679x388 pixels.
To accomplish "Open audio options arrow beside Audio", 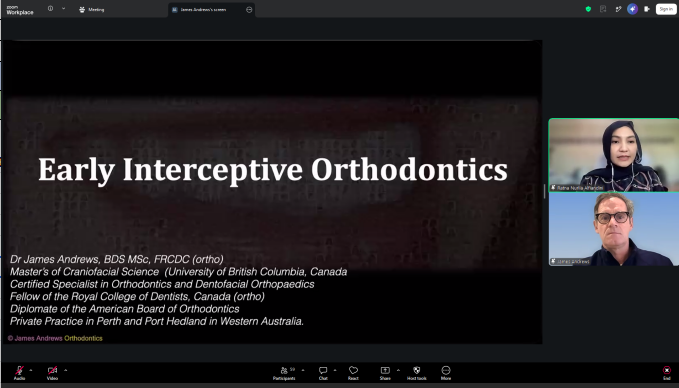I will tap(31, 370).
